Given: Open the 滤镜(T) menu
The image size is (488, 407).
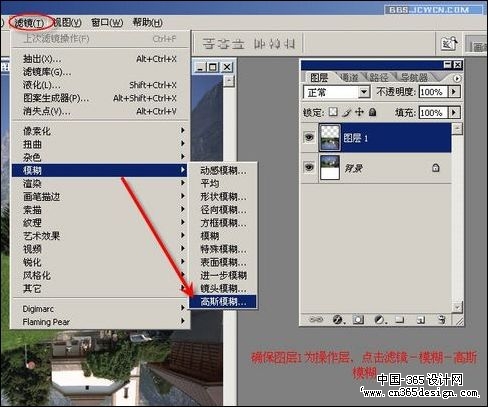Looking at the screenshot, I should click(30, 23).
